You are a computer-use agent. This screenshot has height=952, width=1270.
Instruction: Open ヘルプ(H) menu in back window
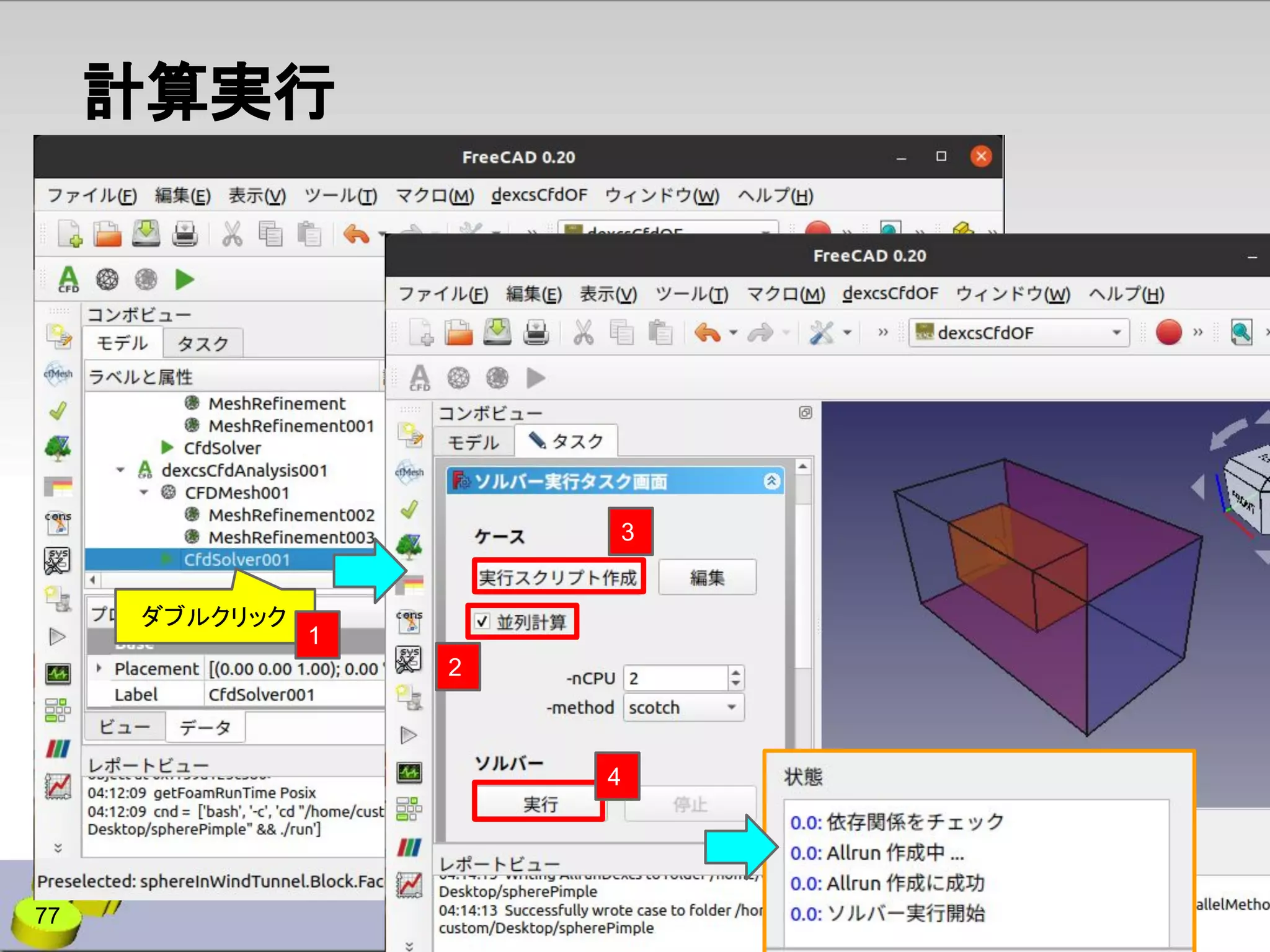(x=775, y=195)
